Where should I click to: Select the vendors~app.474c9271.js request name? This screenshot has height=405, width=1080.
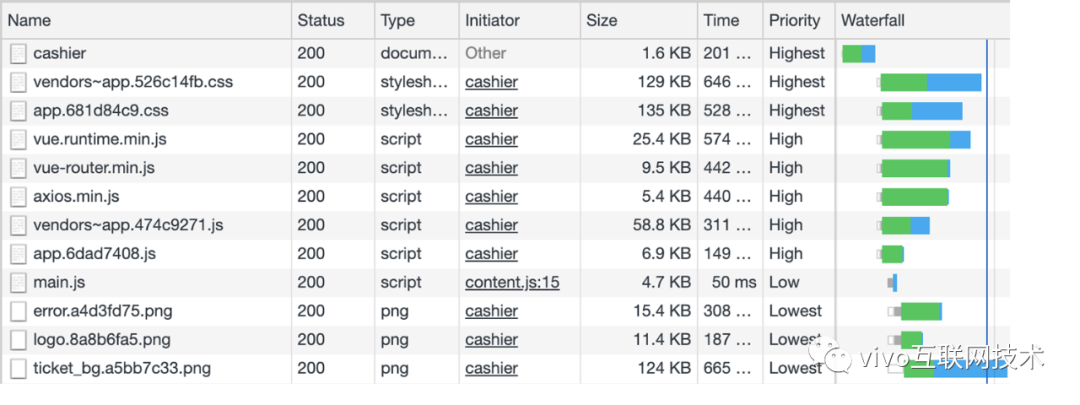(x=128, y=226)
